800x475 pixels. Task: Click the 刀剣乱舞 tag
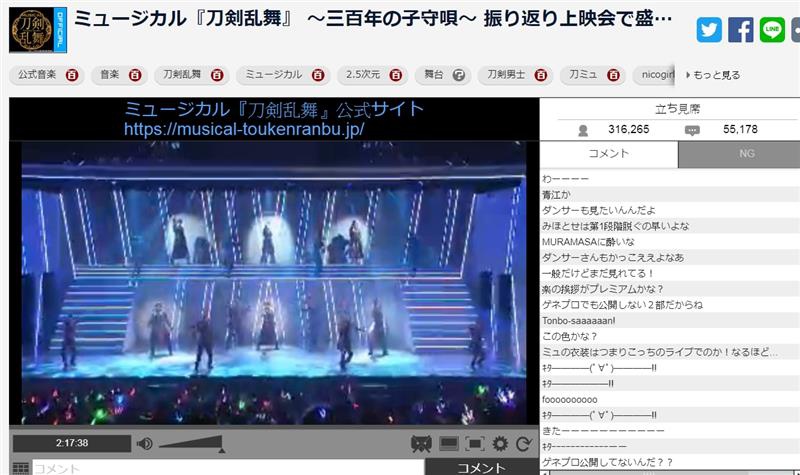click(182, 74)
